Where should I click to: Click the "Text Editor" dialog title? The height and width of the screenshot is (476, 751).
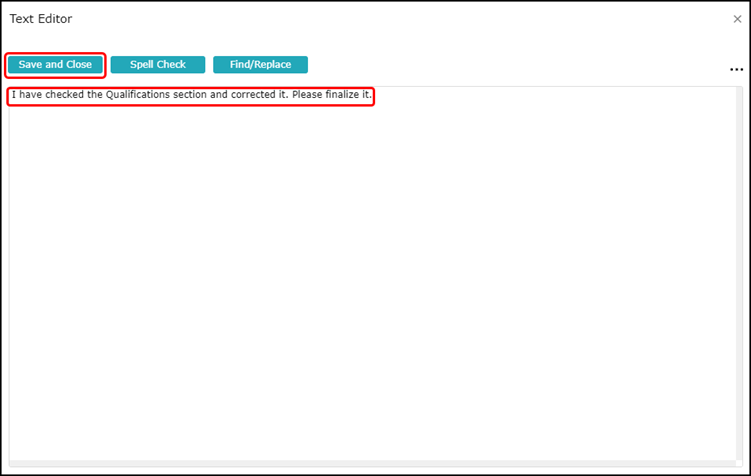pos(41,19)
